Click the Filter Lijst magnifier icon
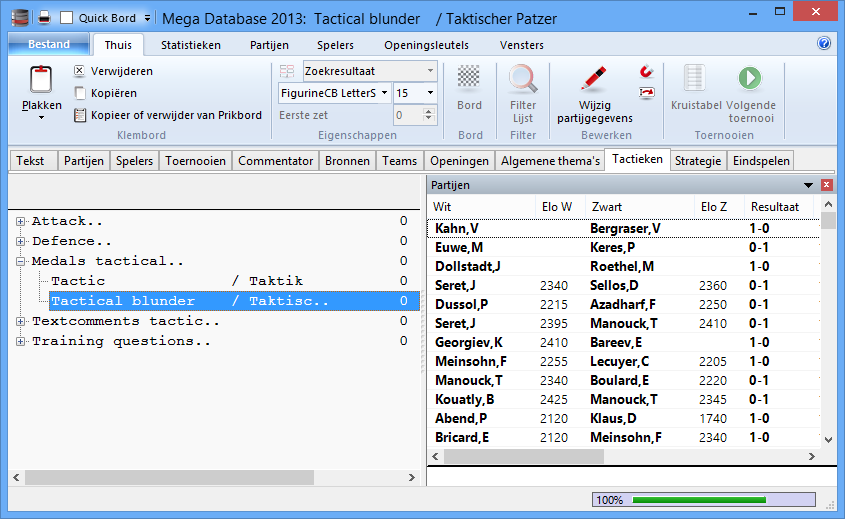The height and width of the screenshot is (519, 845). 523,79
